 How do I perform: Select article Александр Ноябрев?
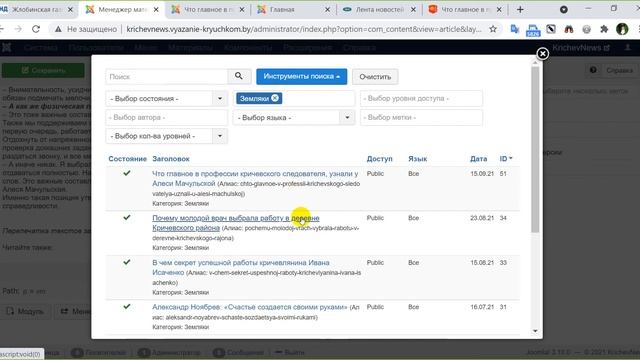[x=249, y=307]
